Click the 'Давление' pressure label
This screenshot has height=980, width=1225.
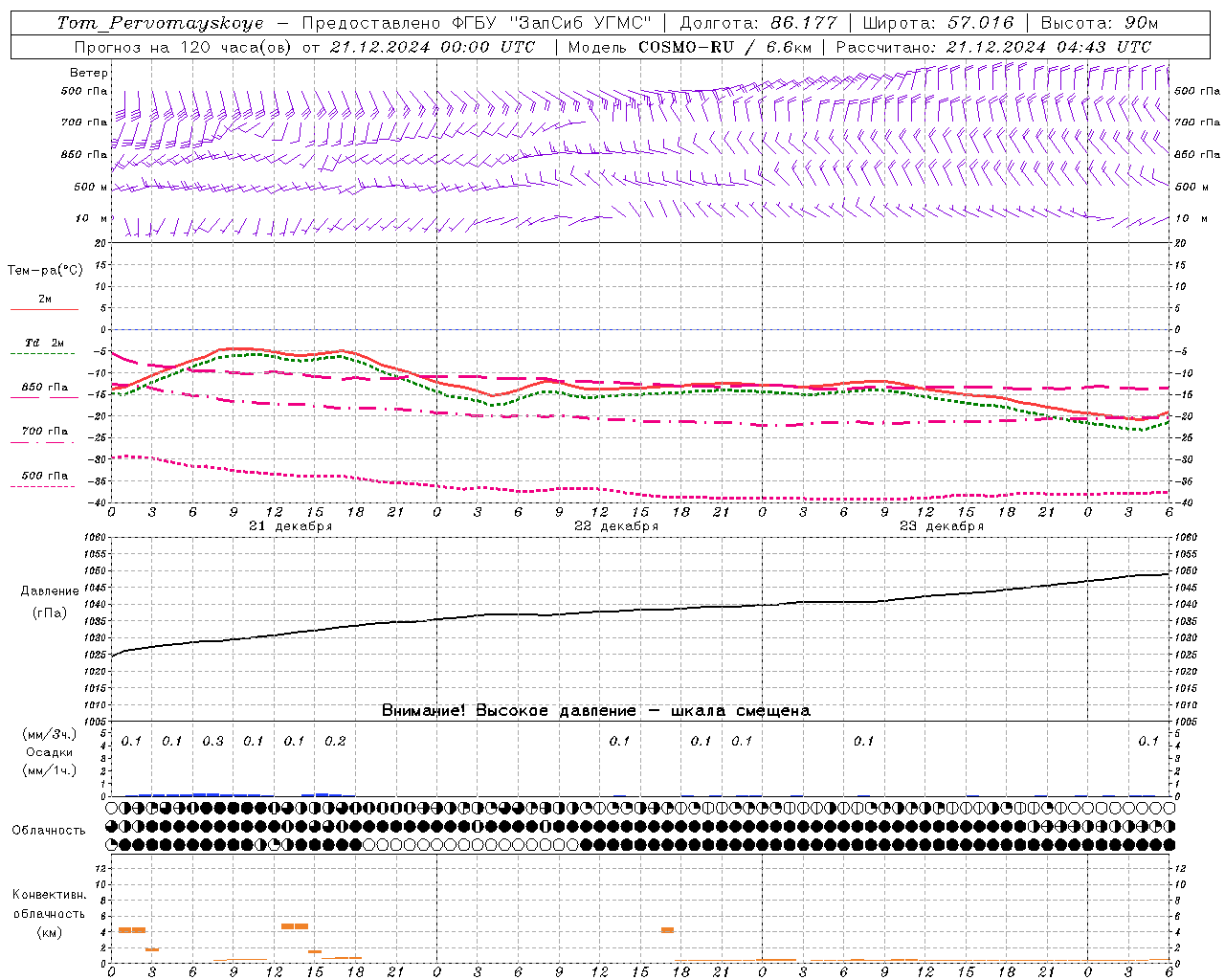[x=50, y=591]
